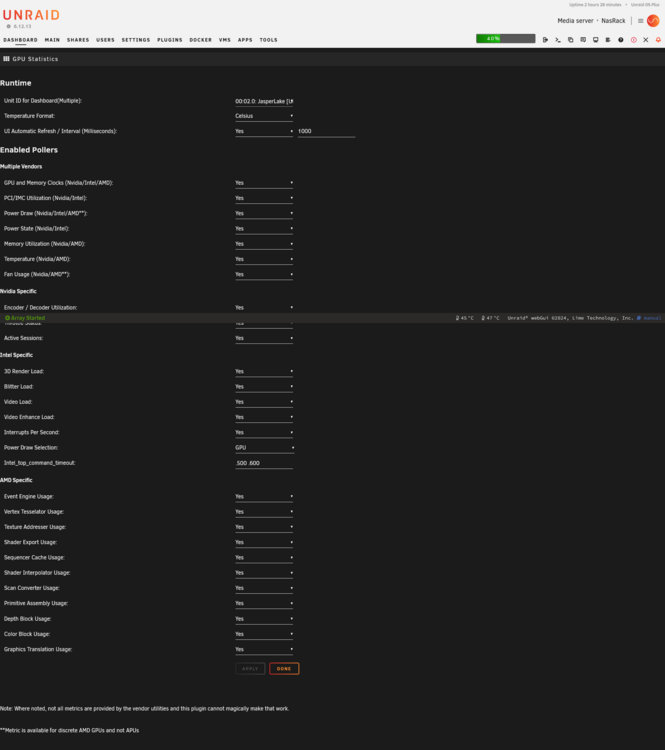Open the Power Draw (Nvidia/Intel/AMD) dropdown
Screen dimensions: 665x750
[x=264, y=214]
